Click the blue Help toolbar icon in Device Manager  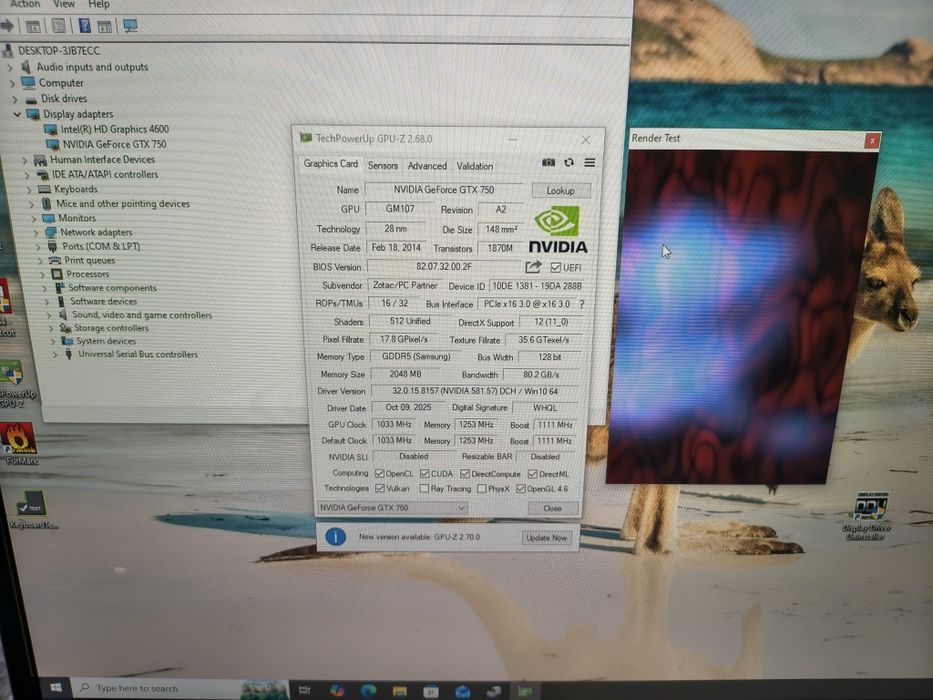tap(84, 26)
